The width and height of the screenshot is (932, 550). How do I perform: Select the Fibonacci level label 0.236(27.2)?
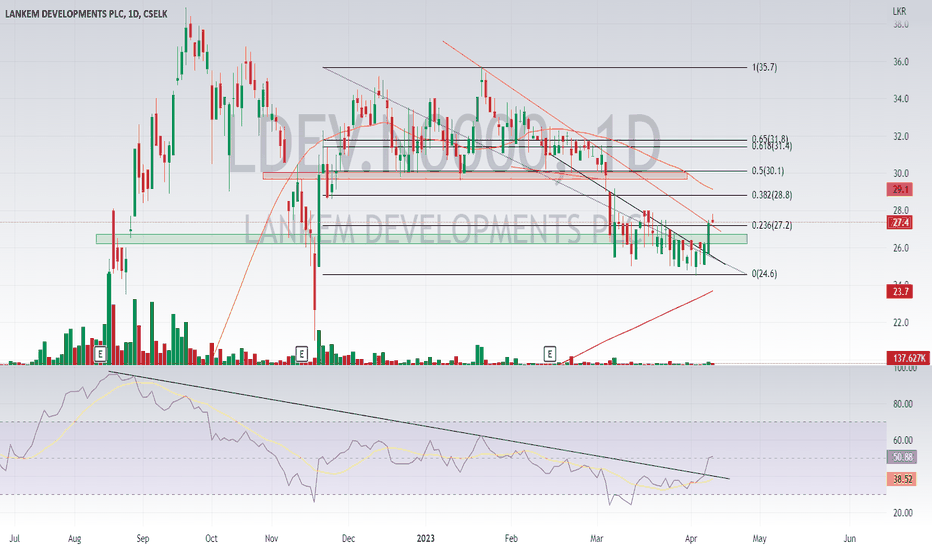tap(772, 225)
